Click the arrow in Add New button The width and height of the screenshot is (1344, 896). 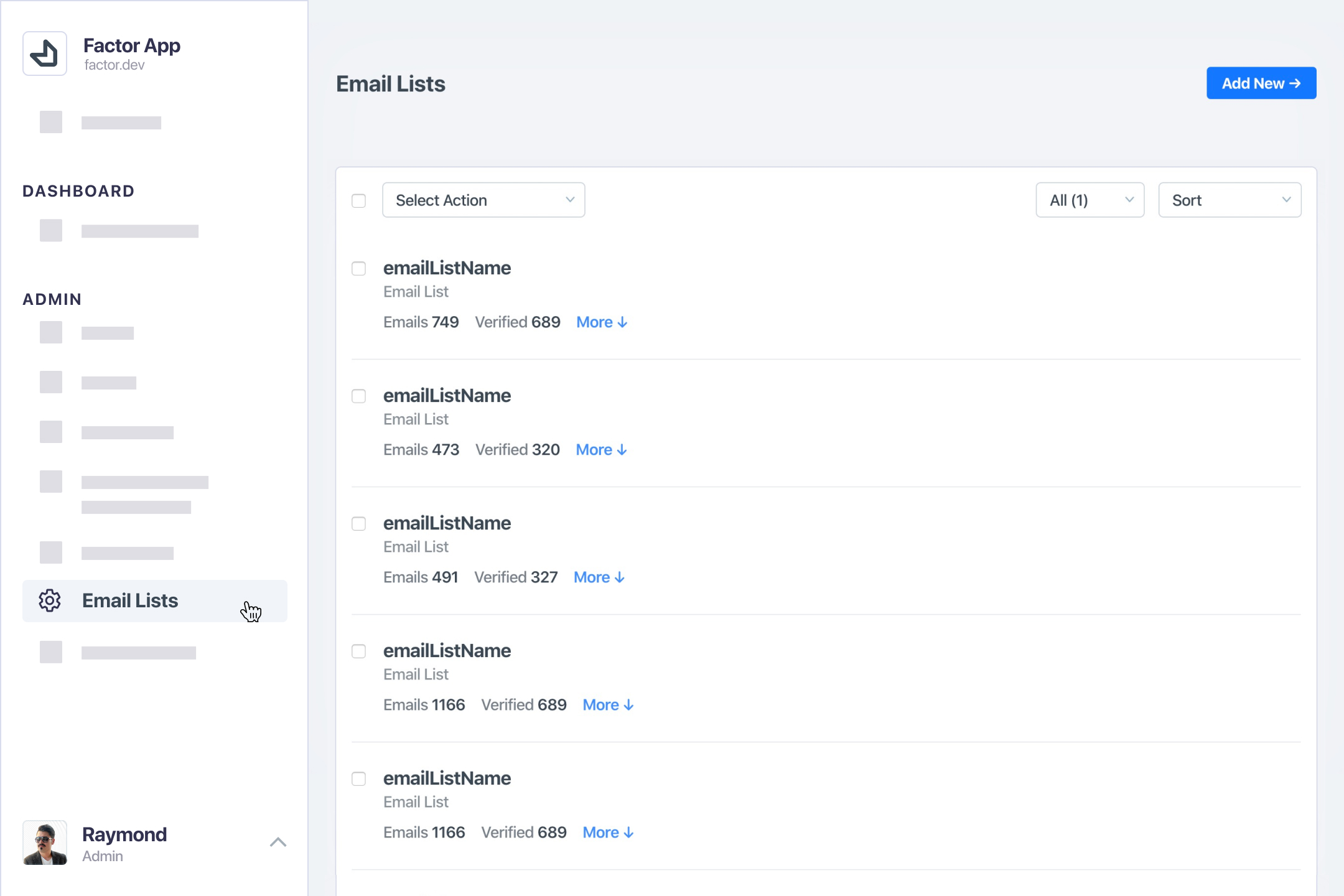coord(1295,83)
